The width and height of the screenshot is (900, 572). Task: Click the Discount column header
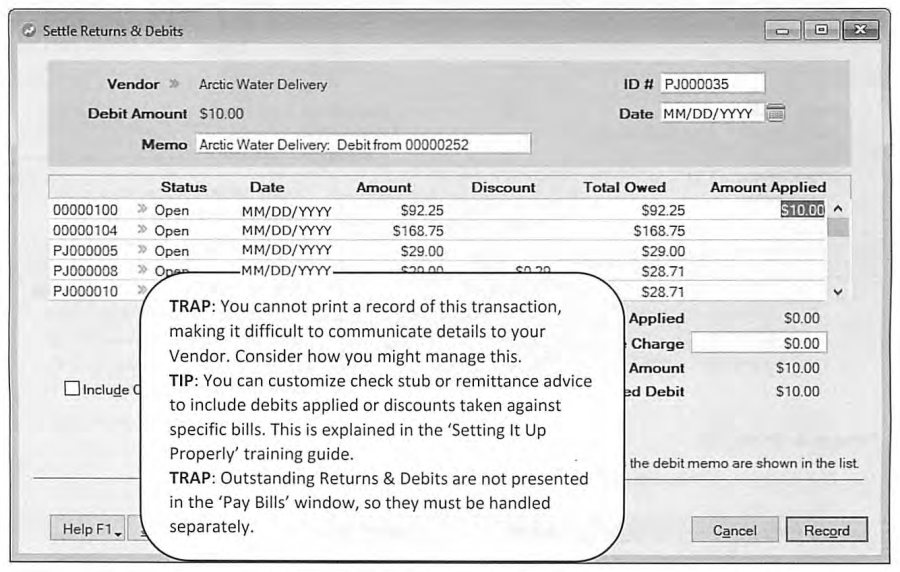pos(503,187)
